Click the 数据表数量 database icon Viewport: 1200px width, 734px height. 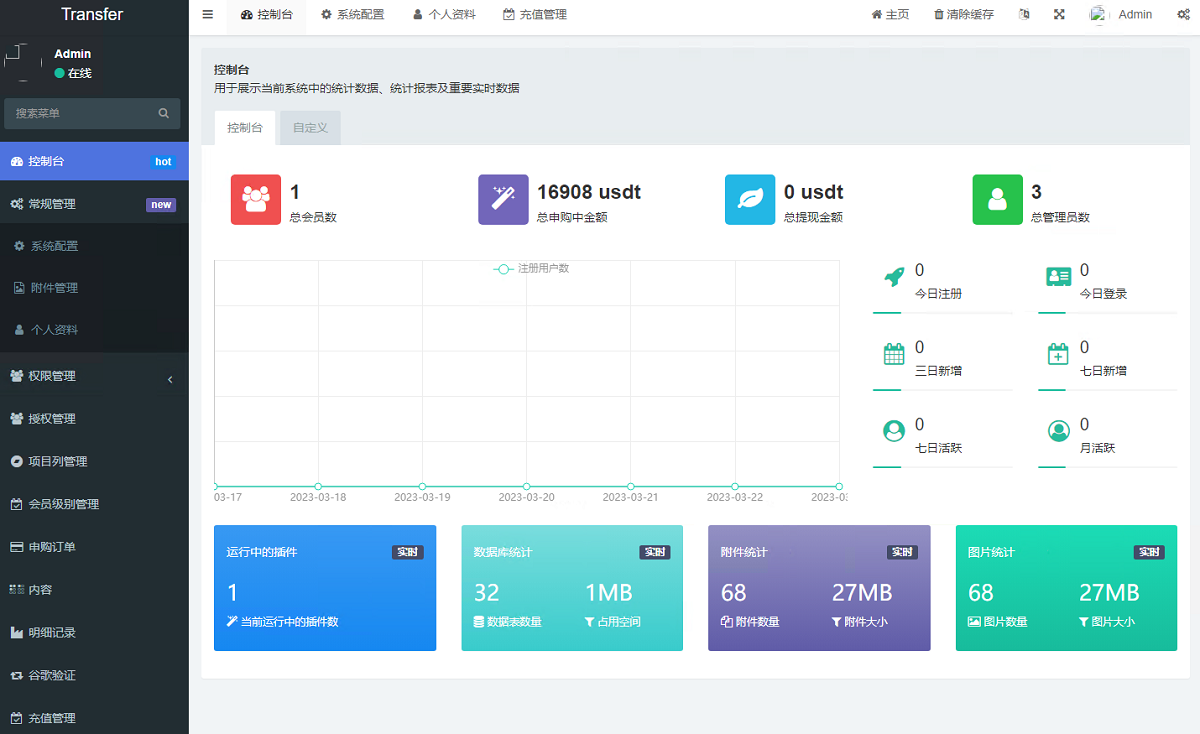point(479,622)
